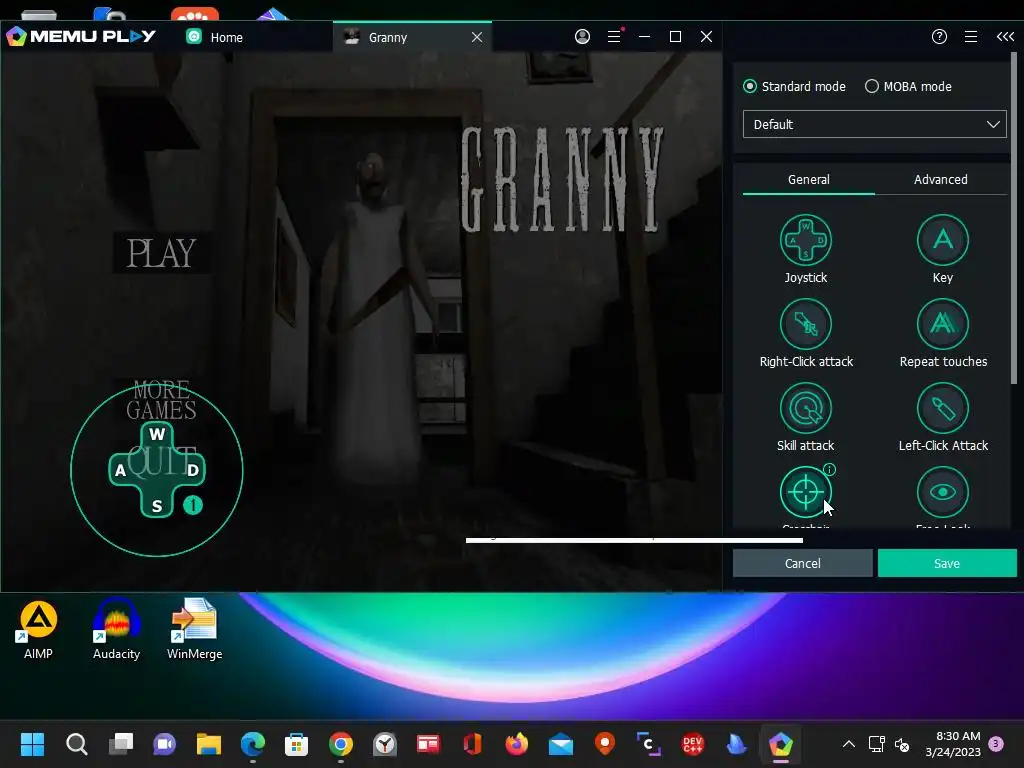Open the key-mapping panel hamburger menu
This screenshot has height=768, width=1024.
tap(971, 37)
